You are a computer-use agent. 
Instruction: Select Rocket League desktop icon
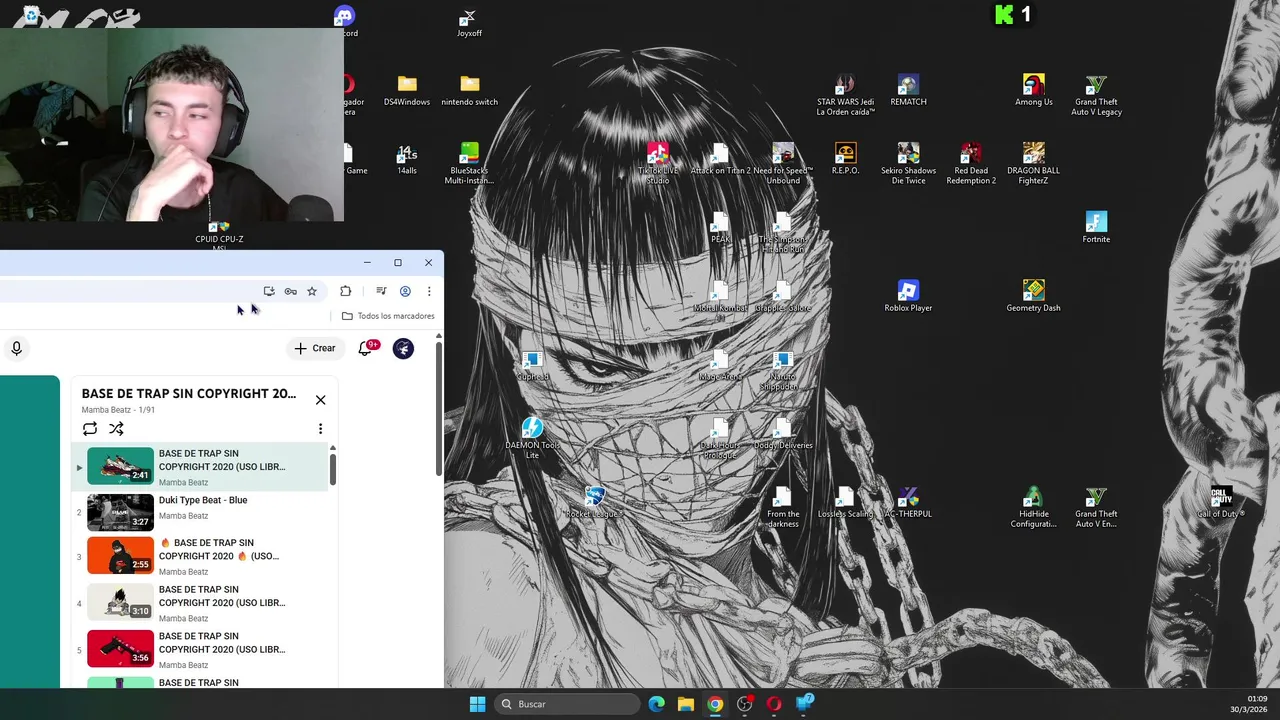coord(594,503)
